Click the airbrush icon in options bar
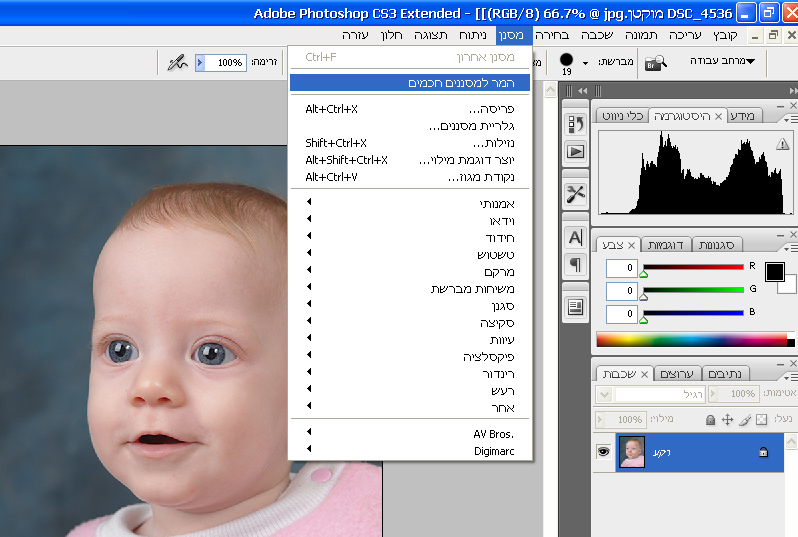The height and width of the screenshot is (537, 798). [177, 62]
